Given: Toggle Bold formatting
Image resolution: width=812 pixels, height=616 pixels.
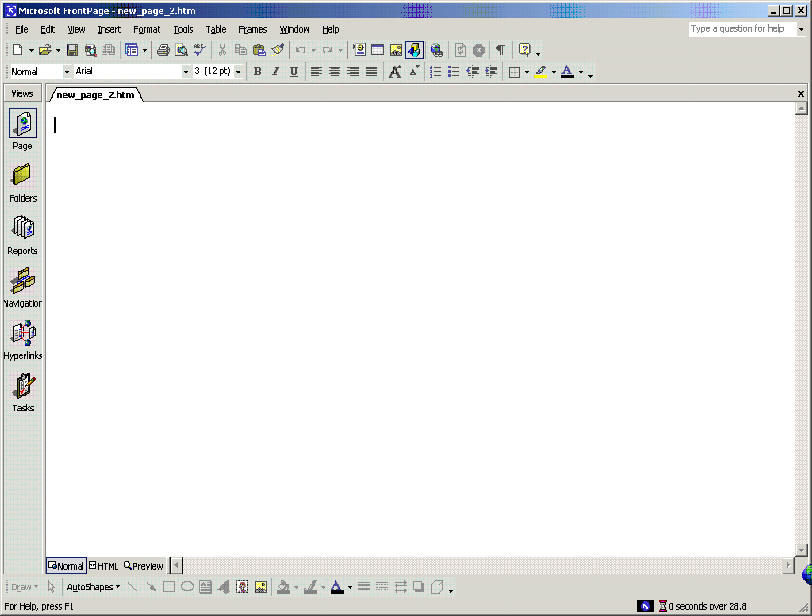Looking at the screenshot, I should pyautogui.click(x=257, y=71).
